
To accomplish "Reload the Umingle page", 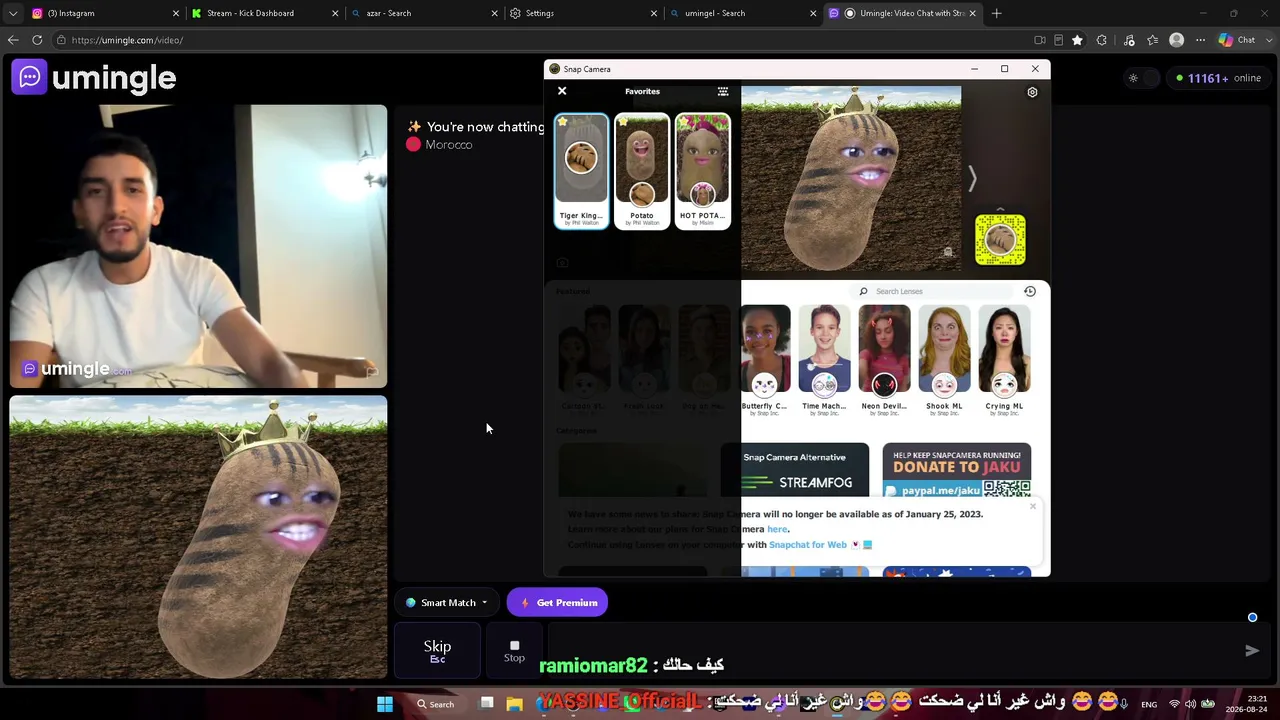I will (x=37, y=40).
